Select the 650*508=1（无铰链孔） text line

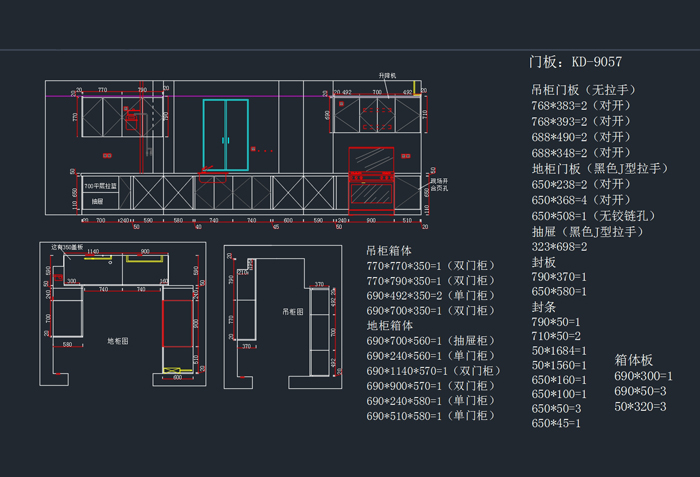click(592, 216)
